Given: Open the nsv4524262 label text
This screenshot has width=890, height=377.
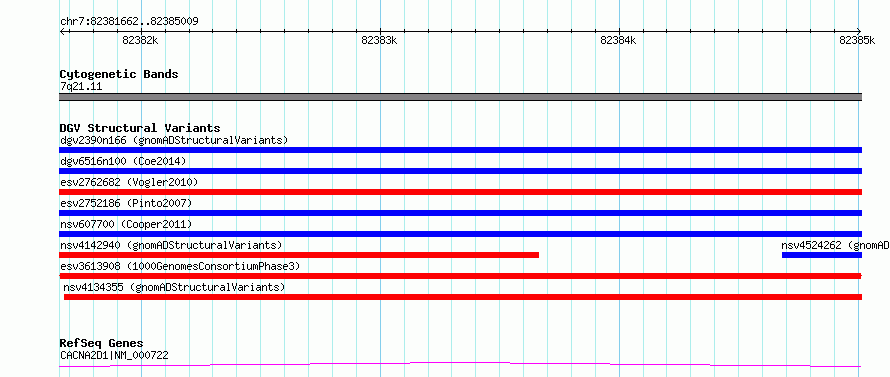Looking at the screenshot, I should pyautogui.click(x=836, y=245).
